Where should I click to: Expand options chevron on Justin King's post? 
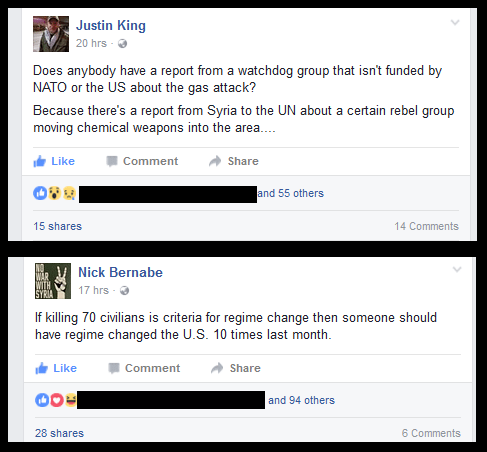455,23
